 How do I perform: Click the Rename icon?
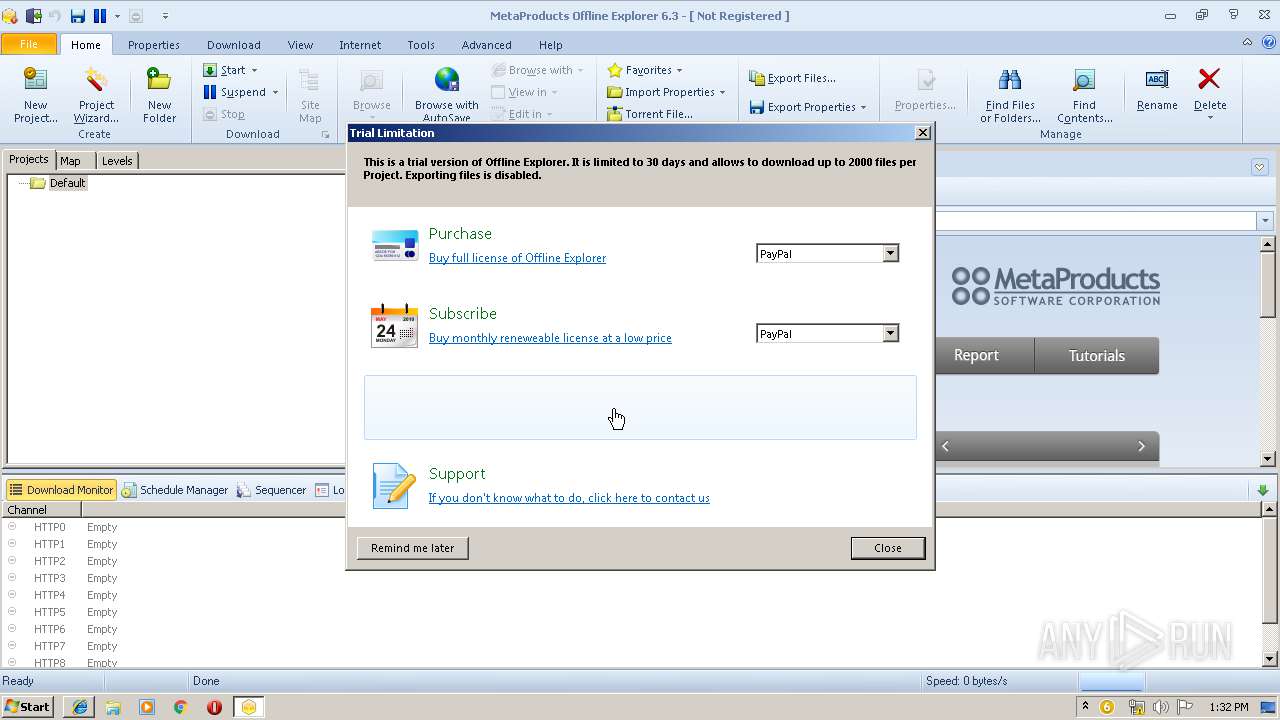pos(1157,79)
